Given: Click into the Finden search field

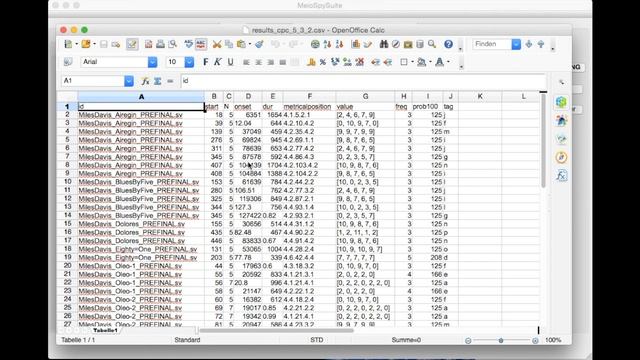Looking at the screenshot, I should (x=492, y=44).
